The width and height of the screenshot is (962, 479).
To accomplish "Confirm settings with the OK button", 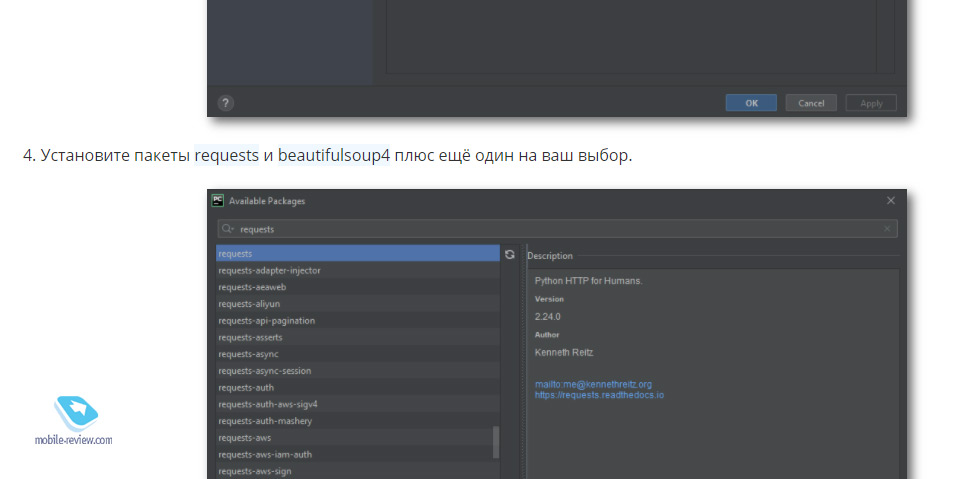I will tap(751, 103).
